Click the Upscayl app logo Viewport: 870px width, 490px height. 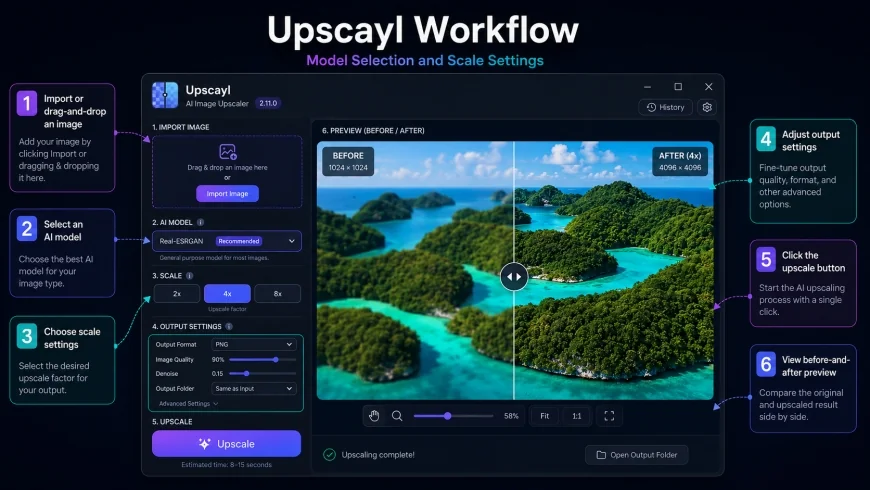pyautogui.click(x=165, y=95)
